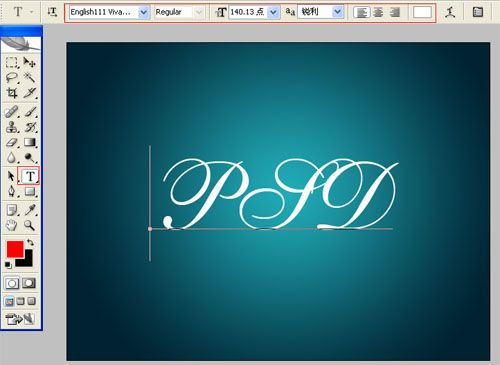Select the Eyedropper tool

pyautogui.click(x=30, y=210)
